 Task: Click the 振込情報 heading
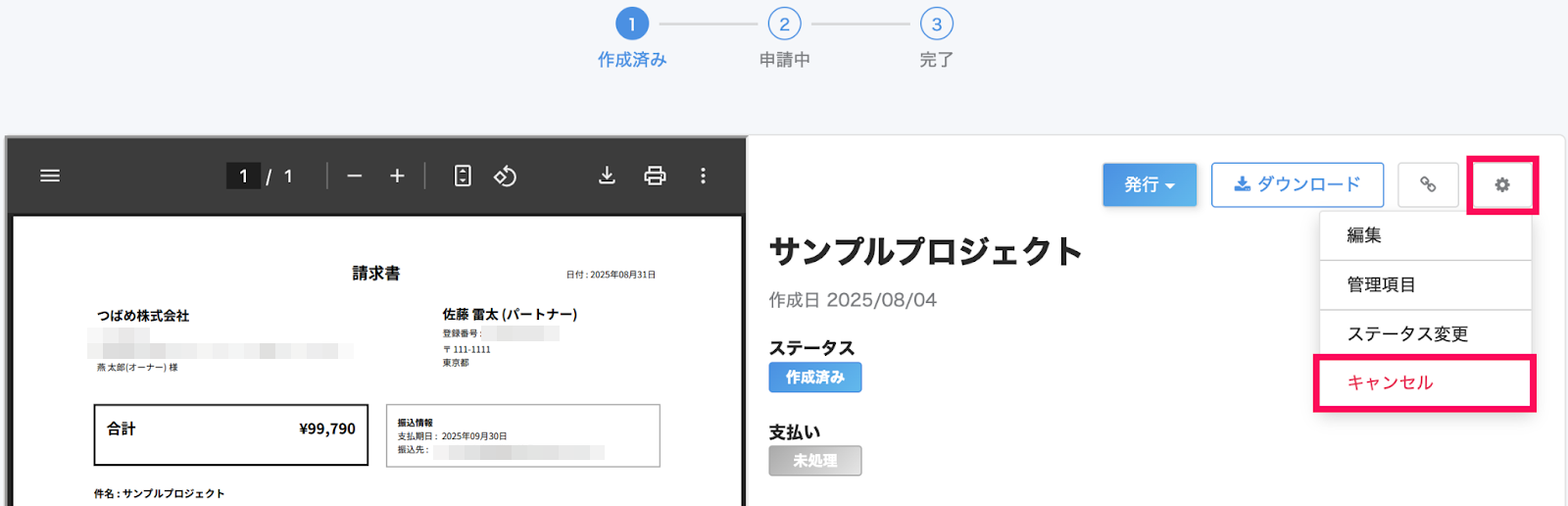tap(415, 423)
